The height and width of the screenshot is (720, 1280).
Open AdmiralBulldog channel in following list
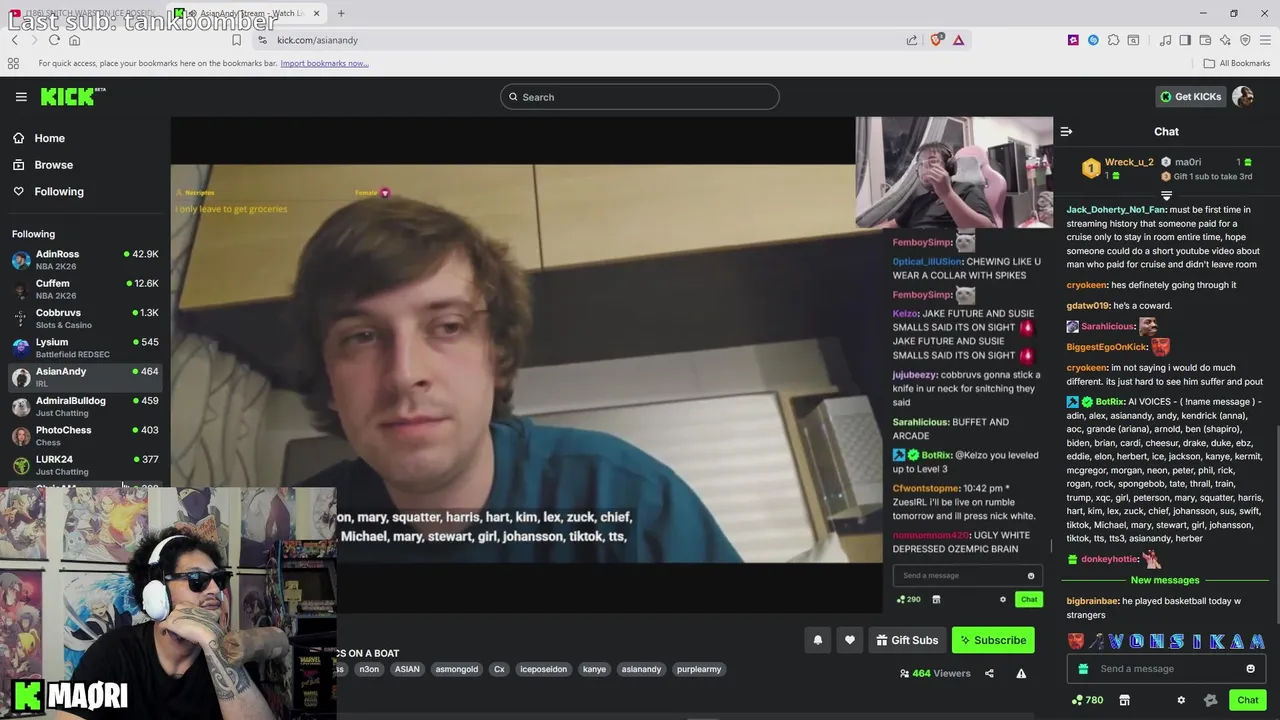click(85, 406)
